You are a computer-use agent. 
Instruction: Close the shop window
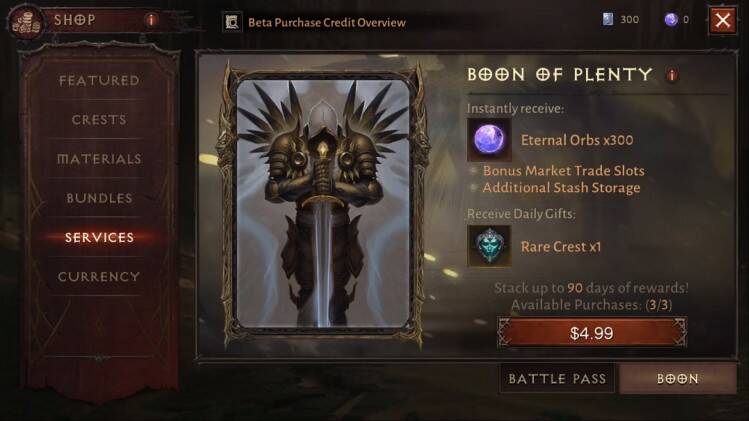click(722, 20)
